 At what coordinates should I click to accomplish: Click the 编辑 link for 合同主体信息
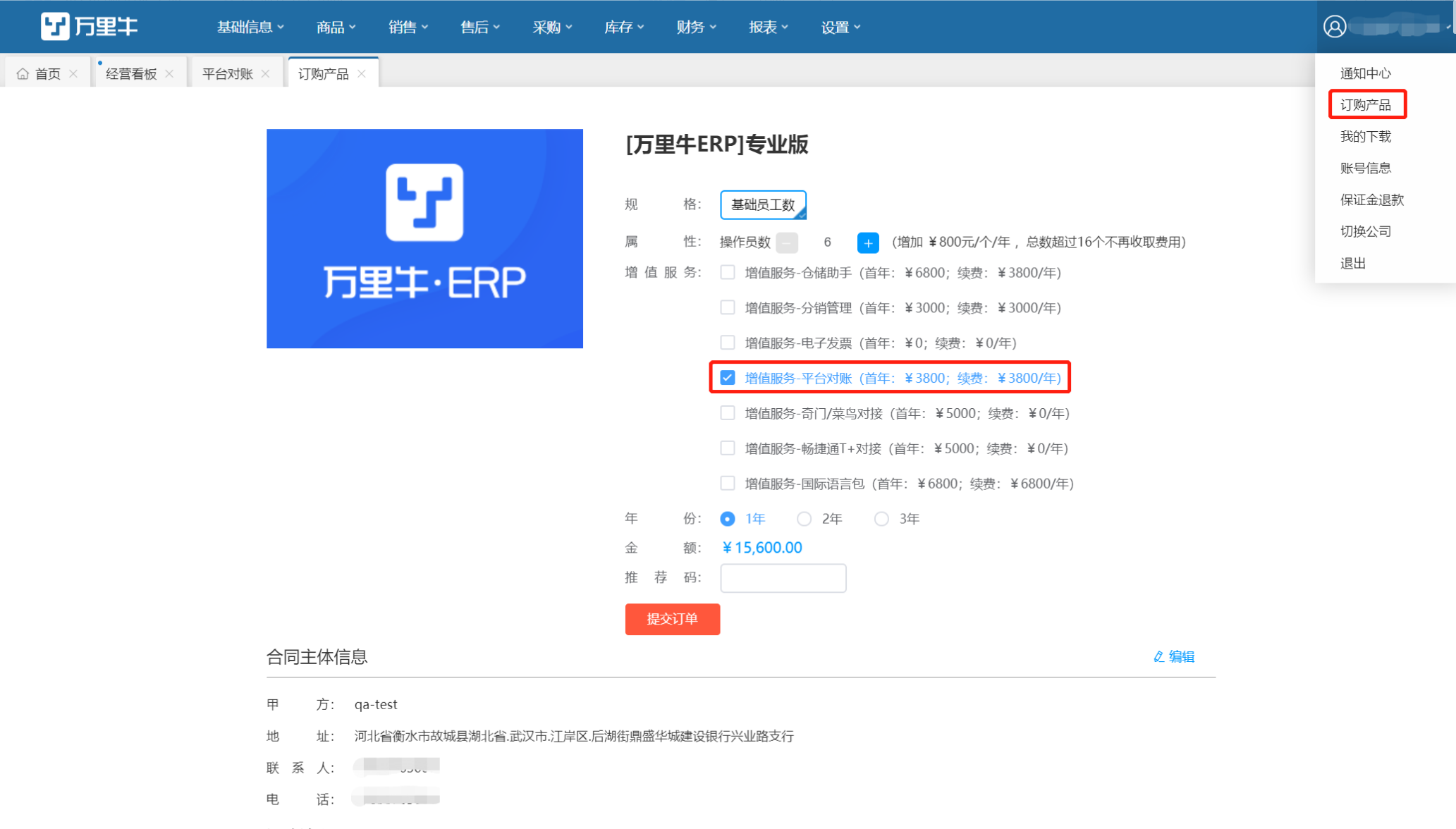tap(1181, 656)
